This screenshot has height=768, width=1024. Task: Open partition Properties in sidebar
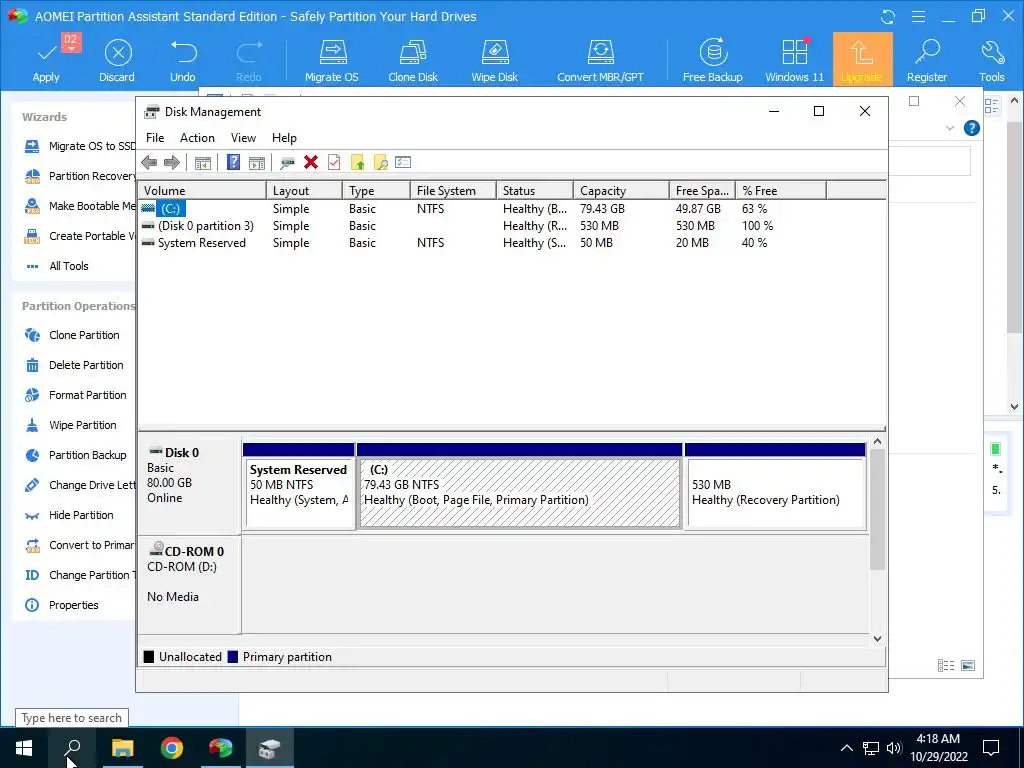[61, 605]
